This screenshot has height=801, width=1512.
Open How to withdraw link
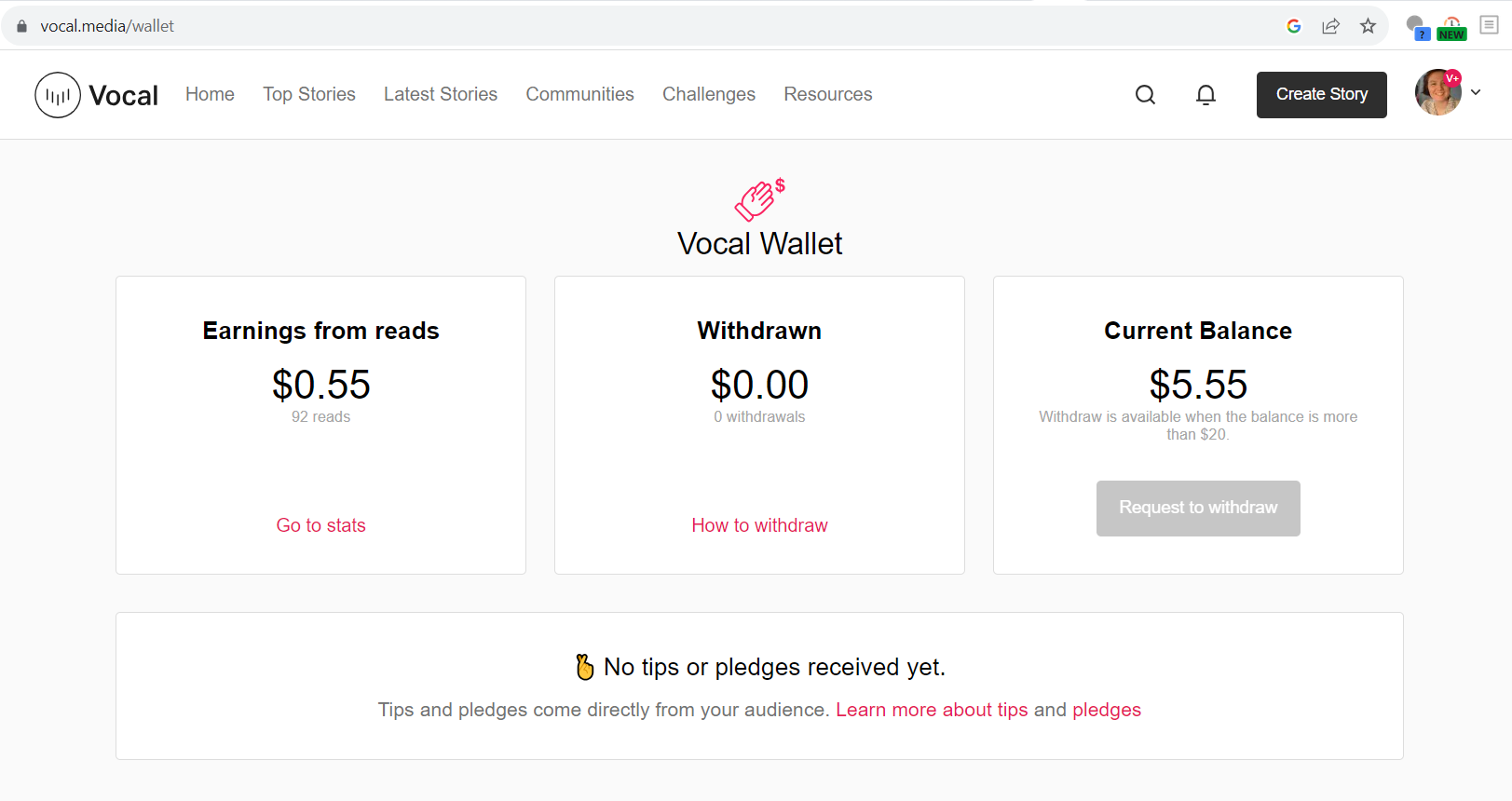pyautogui.click(x=759, y=525)
